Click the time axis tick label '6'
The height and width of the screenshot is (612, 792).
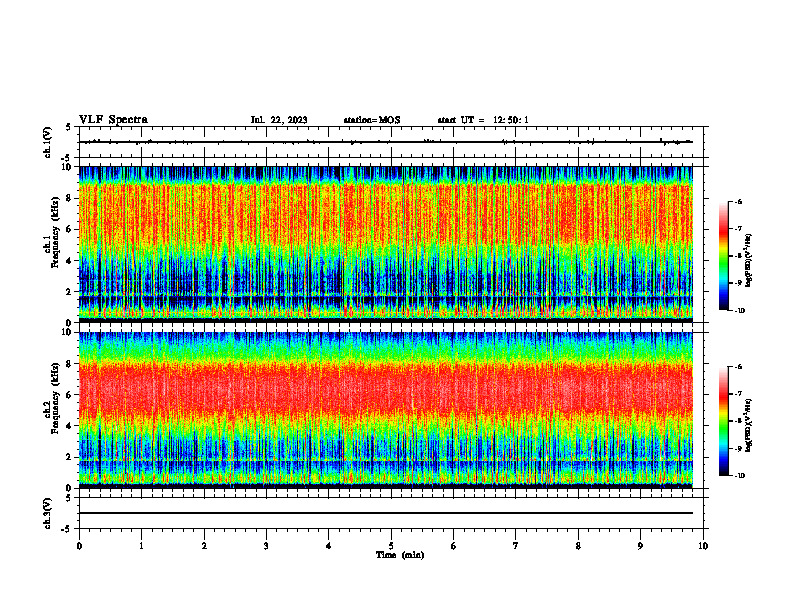click(x=454, y=546)
